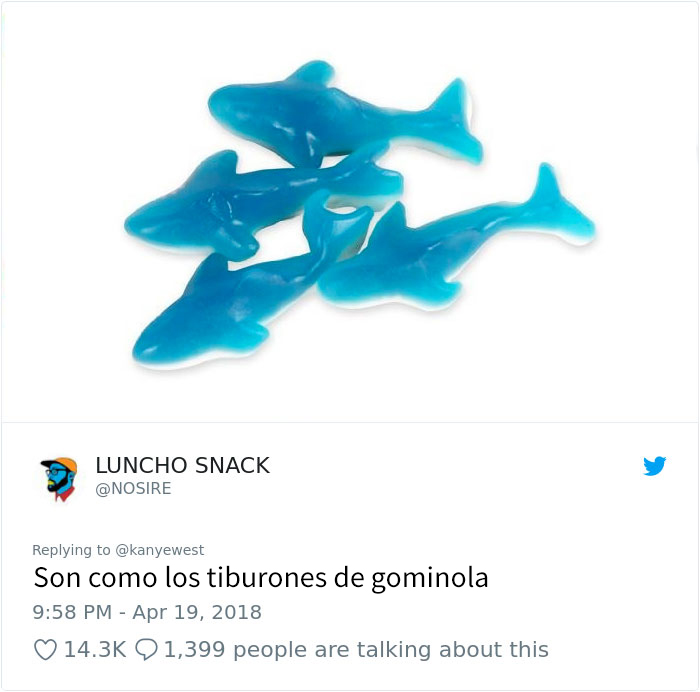Click the "Apr 19, 2018" date text
The height and width of the screenshot is (692, 700).
pos(196,612)
